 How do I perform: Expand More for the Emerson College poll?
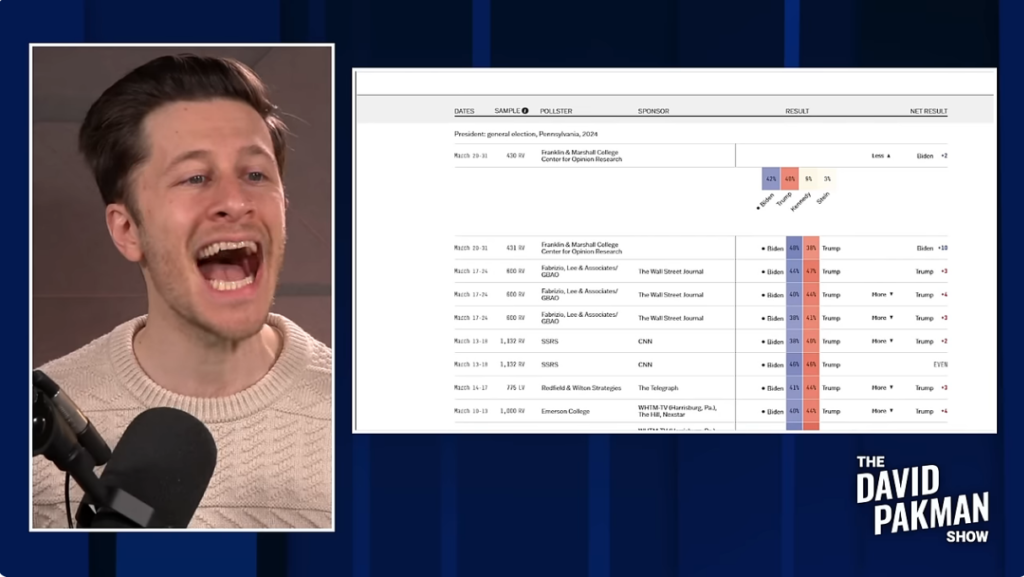pos(882,411)
